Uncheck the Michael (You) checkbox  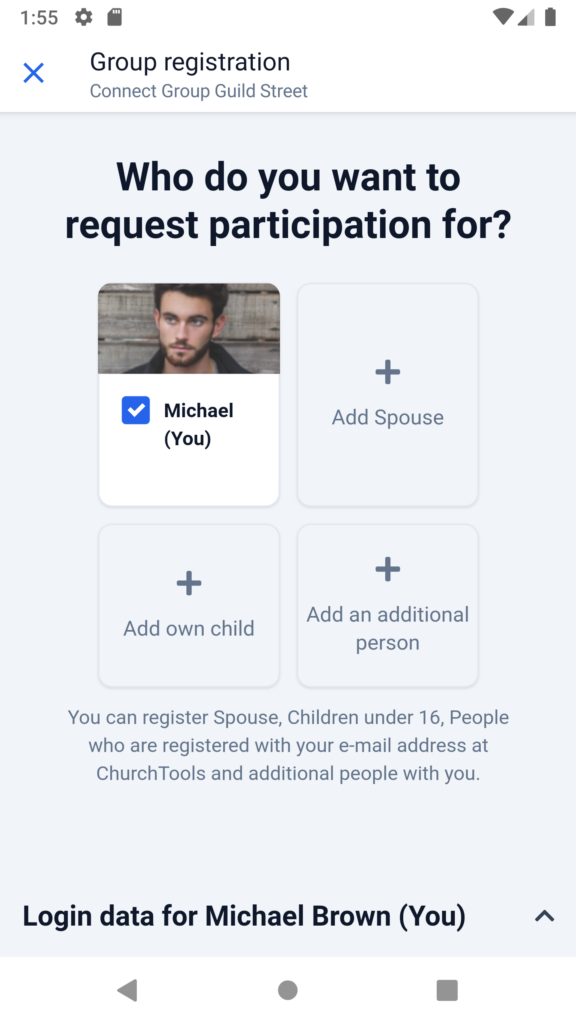(136, 410)
